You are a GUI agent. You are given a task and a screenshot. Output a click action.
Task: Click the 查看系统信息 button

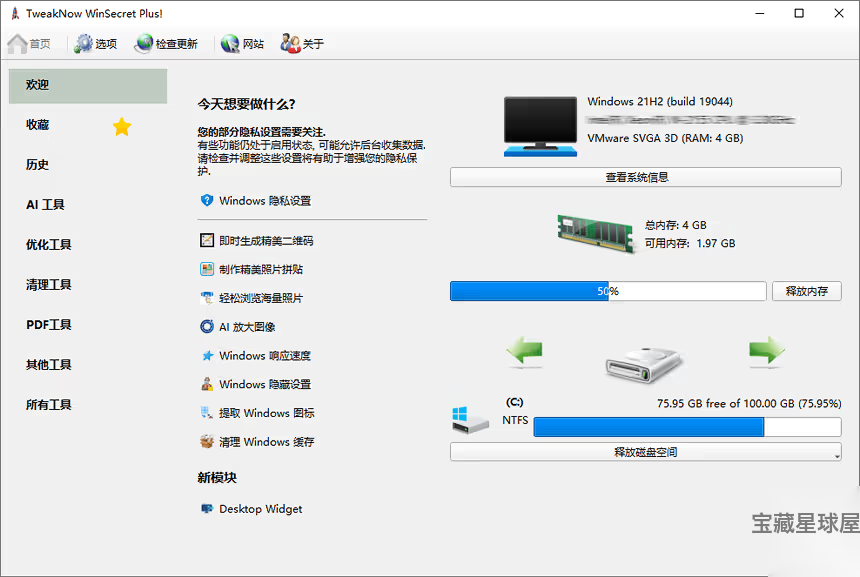pos(646,177)
